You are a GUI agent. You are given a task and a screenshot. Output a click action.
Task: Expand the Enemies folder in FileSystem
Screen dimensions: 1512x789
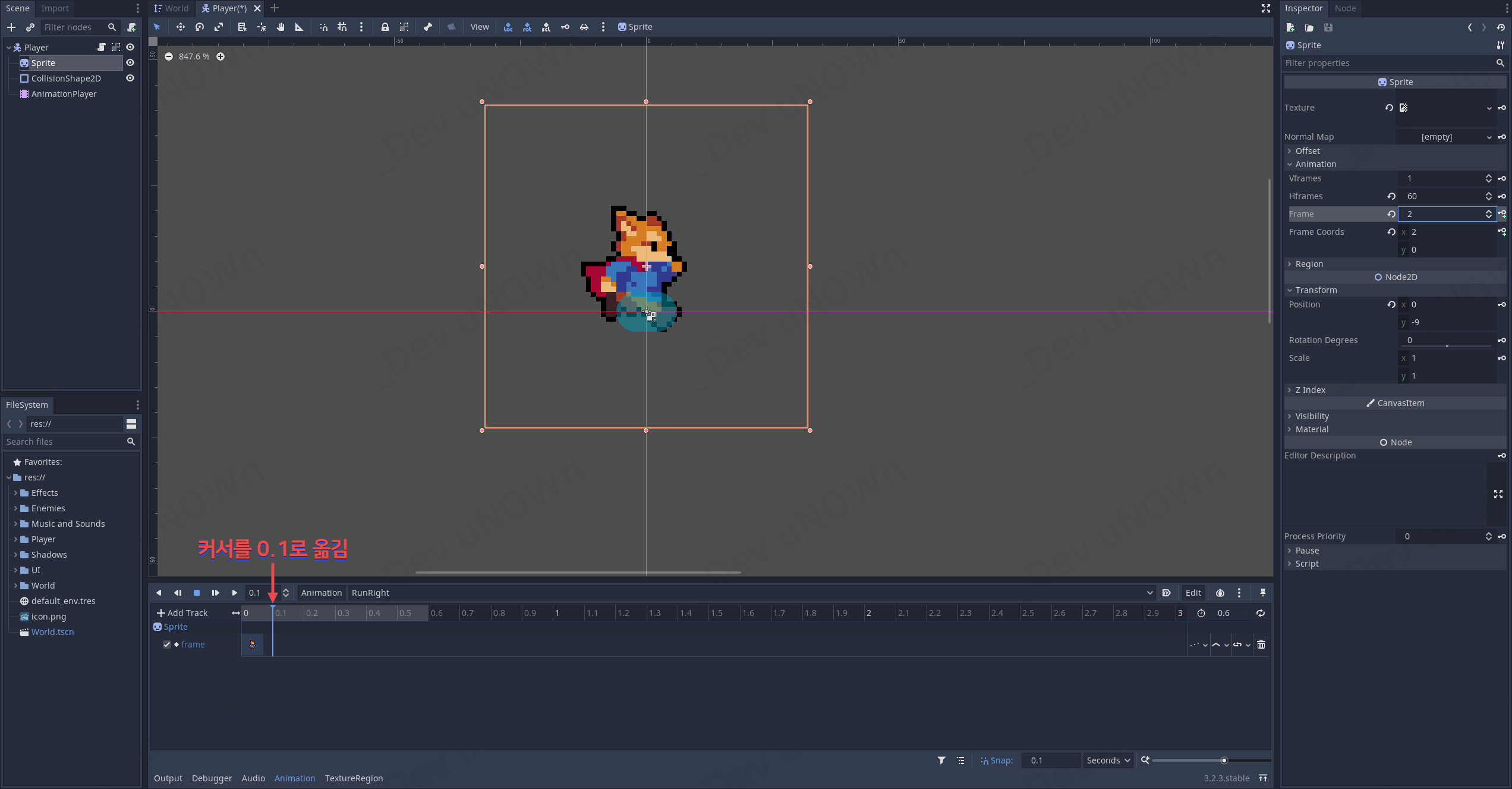(x=15, y=508)
